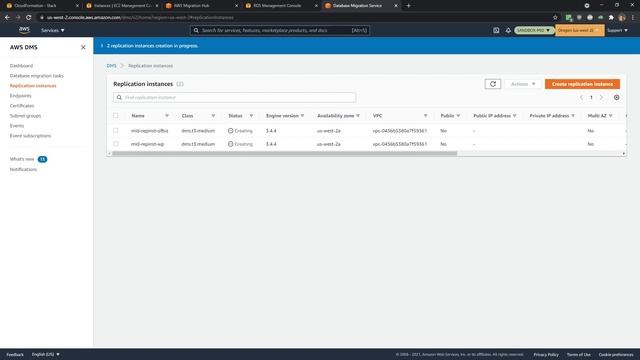This screenshot has height=360, width=640.
Task: Open Privacy Policy footer link
Action: coord(546,354)
